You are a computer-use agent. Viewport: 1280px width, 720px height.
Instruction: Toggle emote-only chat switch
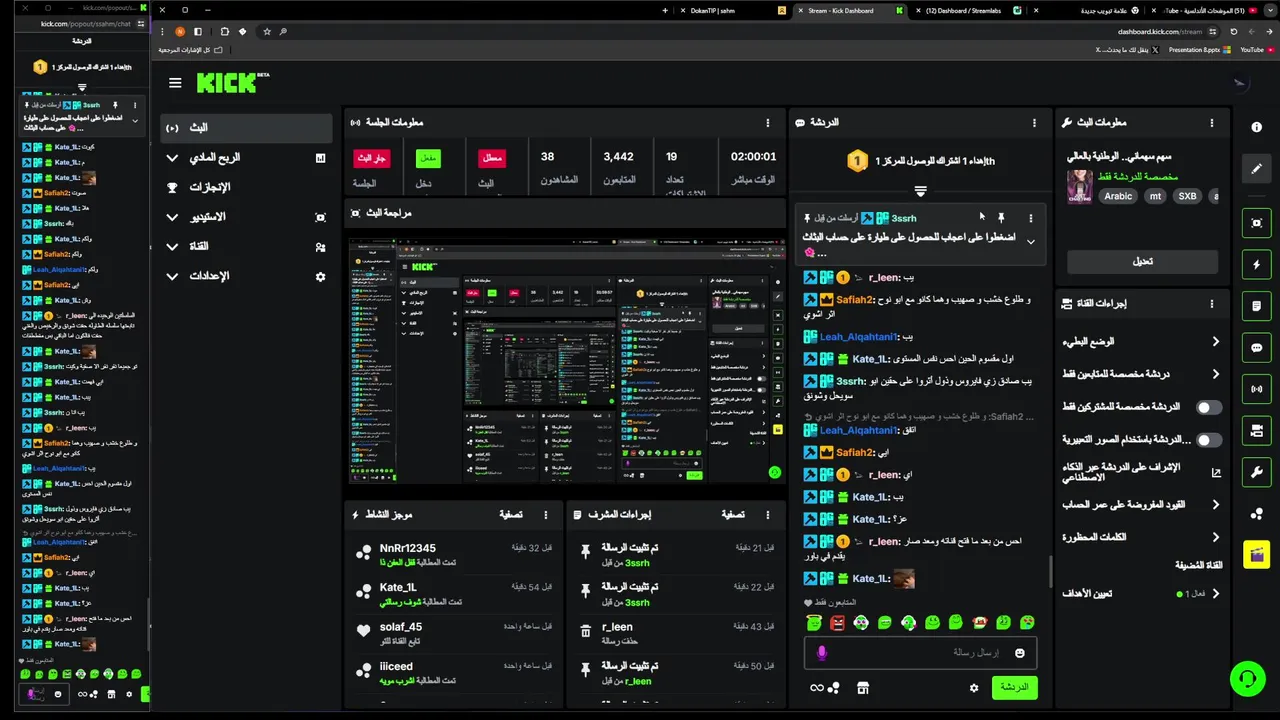coord(1209,440)
